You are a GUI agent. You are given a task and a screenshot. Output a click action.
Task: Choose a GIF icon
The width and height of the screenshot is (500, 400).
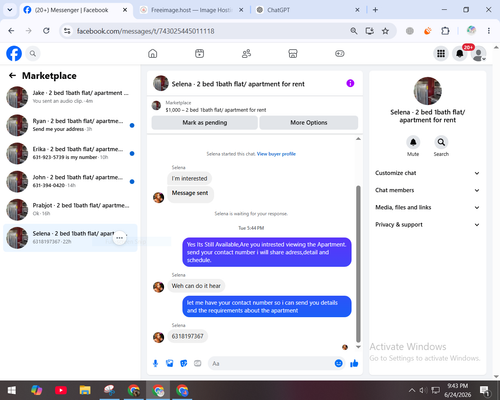(x=198, y=363)
